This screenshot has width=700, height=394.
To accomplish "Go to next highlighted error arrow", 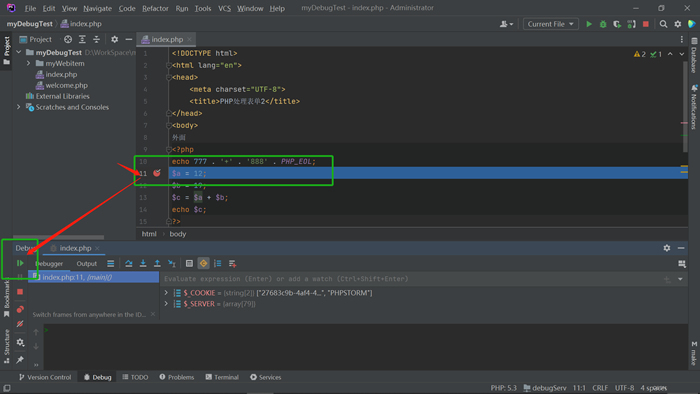I will 682,54.
